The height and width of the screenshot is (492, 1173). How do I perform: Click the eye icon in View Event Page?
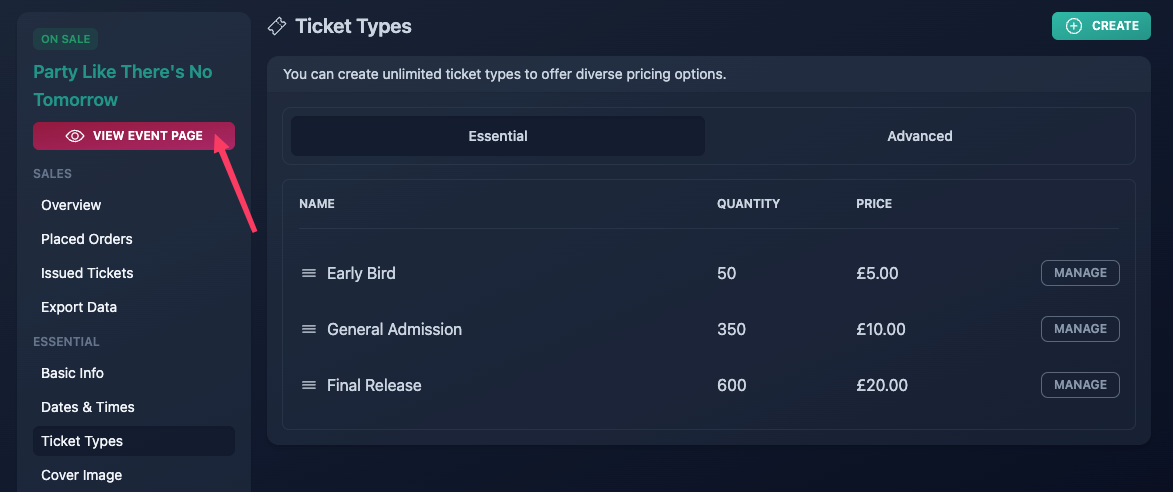click(75, 136)
